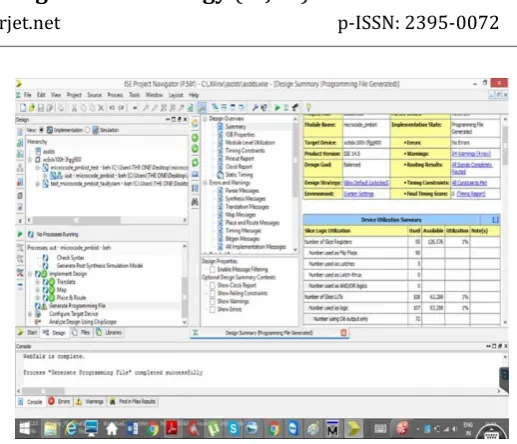Open the System Settings link
The width and height of the screenshot is (517, 444).
coord(359,194)
